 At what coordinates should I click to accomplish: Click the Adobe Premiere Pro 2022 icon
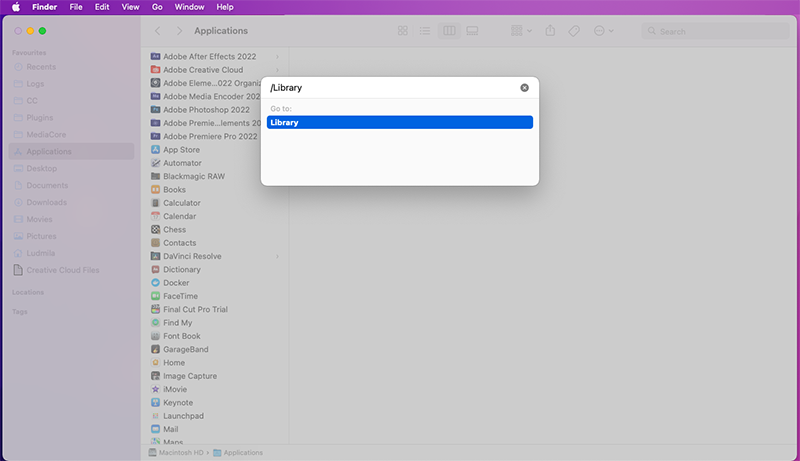[x=156, y=136]
